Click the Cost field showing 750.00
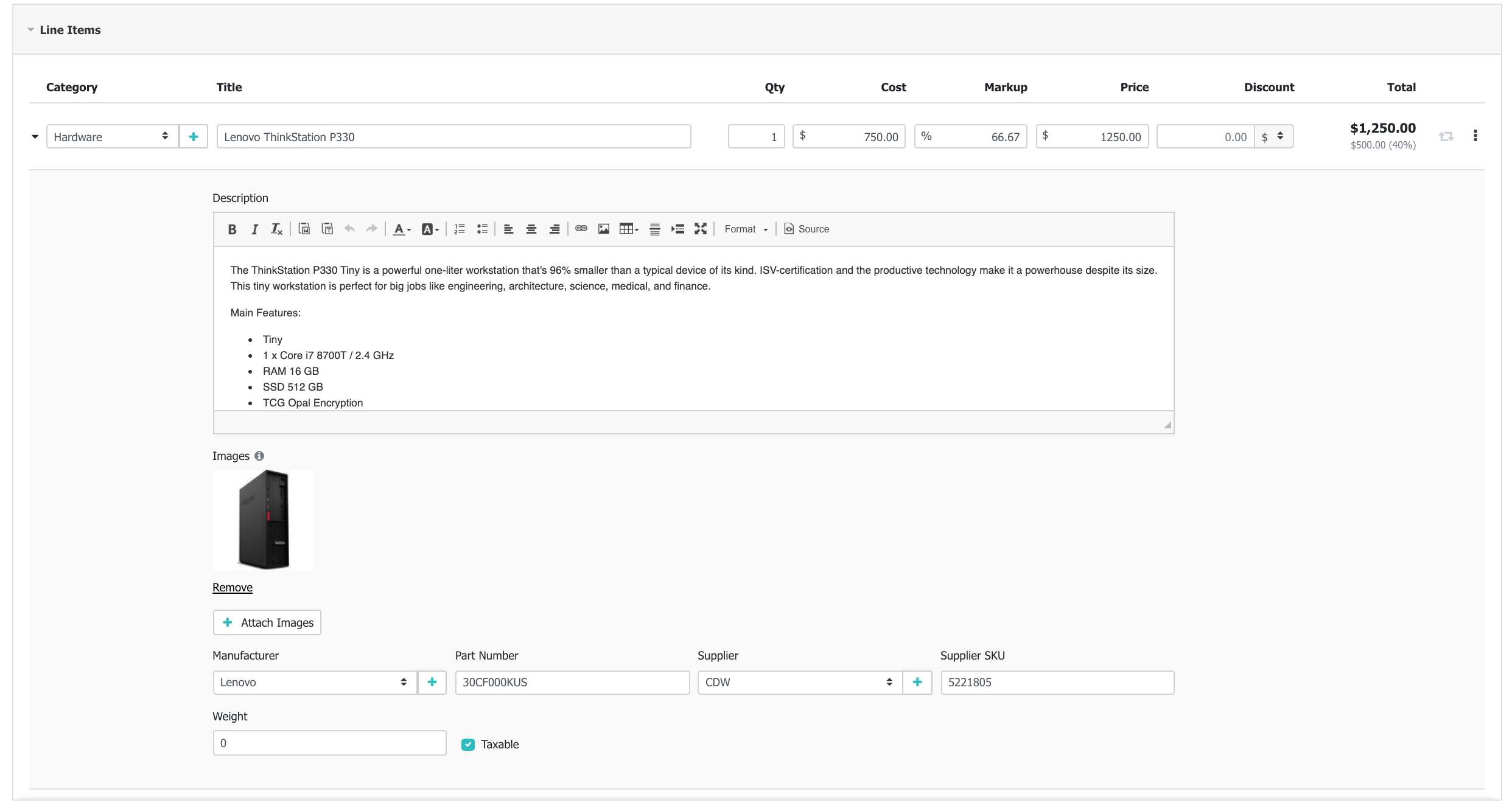This screenshot has width=1512, height=808. (849, 136)
